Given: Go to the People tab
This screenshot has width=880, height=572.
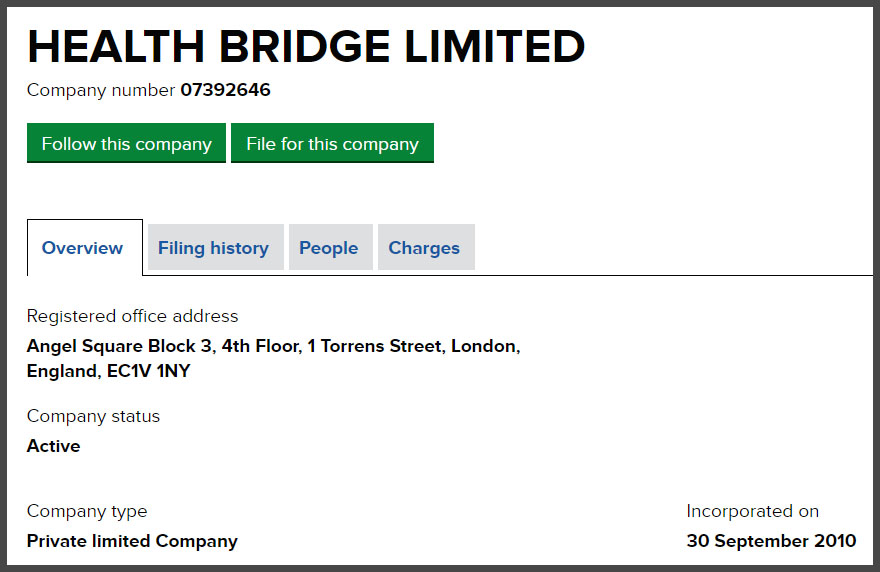Looking at the screenshot, I should click(x=328, y=248).
